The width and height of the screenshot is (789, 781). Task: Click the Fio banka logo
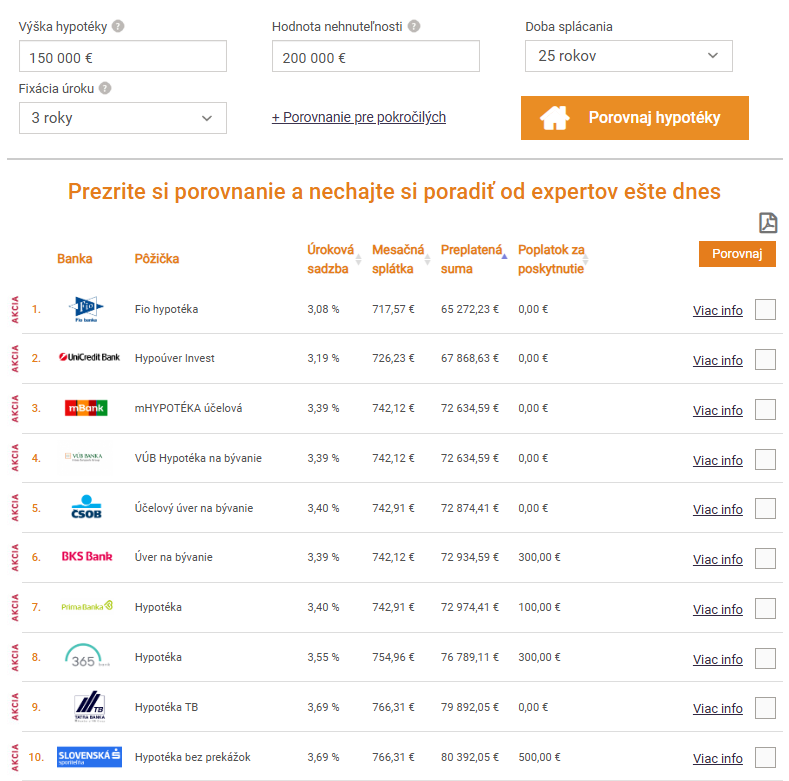pos(88,309)
